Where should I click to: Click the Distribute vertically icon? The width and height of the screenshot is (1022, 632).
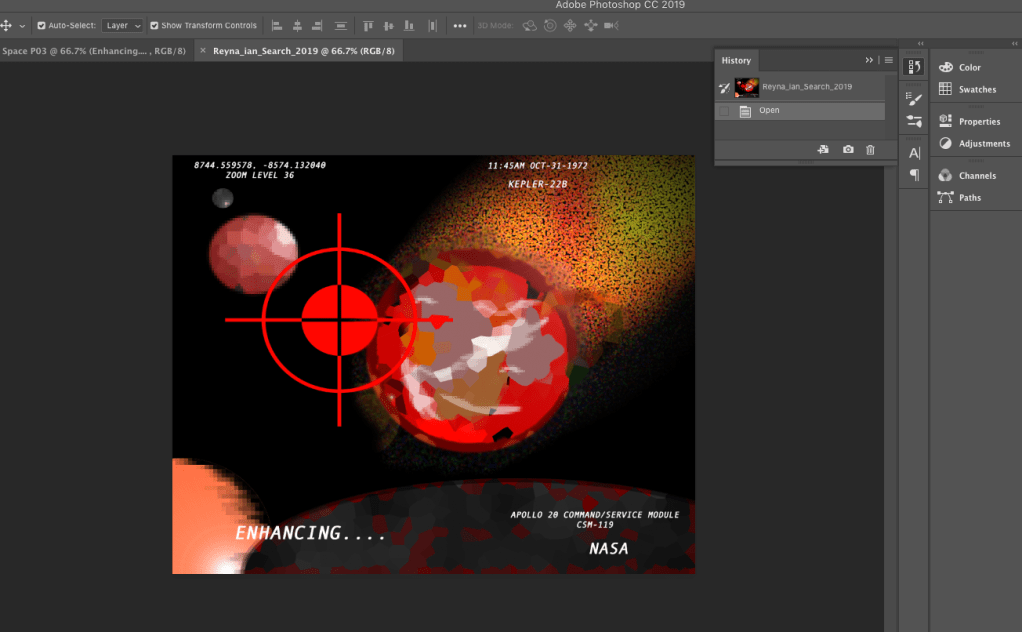(x=340, y=25)
